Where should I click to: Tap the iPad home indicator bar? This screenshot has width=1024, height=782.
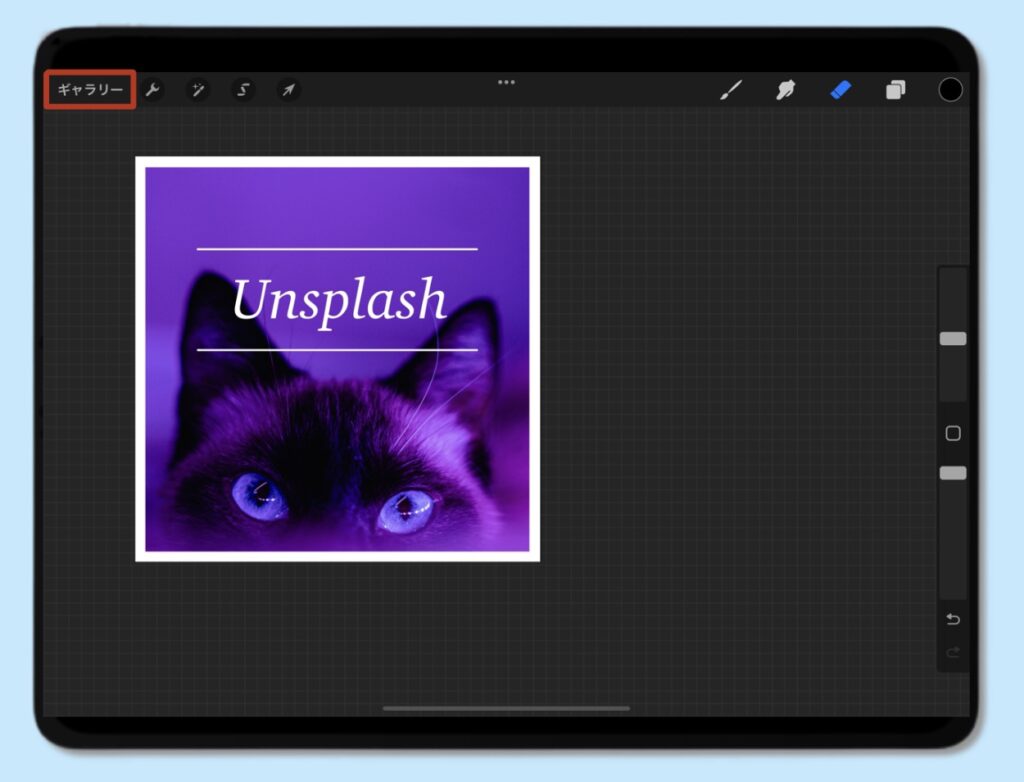tap(506, 708)
